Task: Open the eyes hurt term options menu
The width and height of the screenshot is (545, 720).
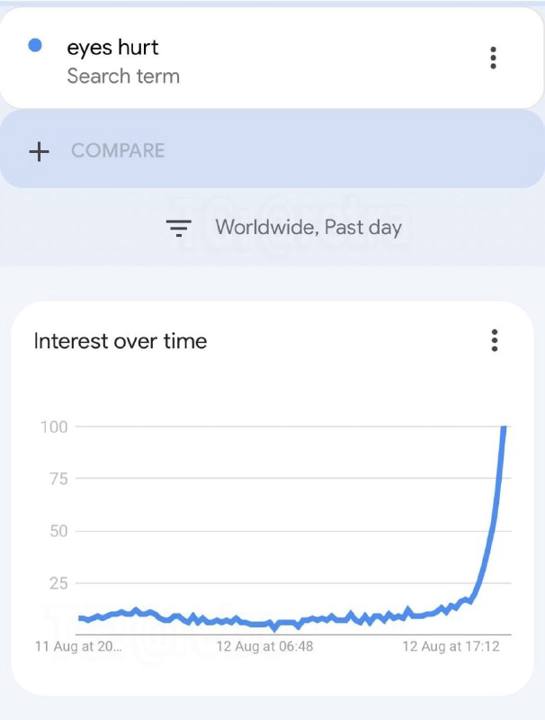Action: click(x=493, y=58)
